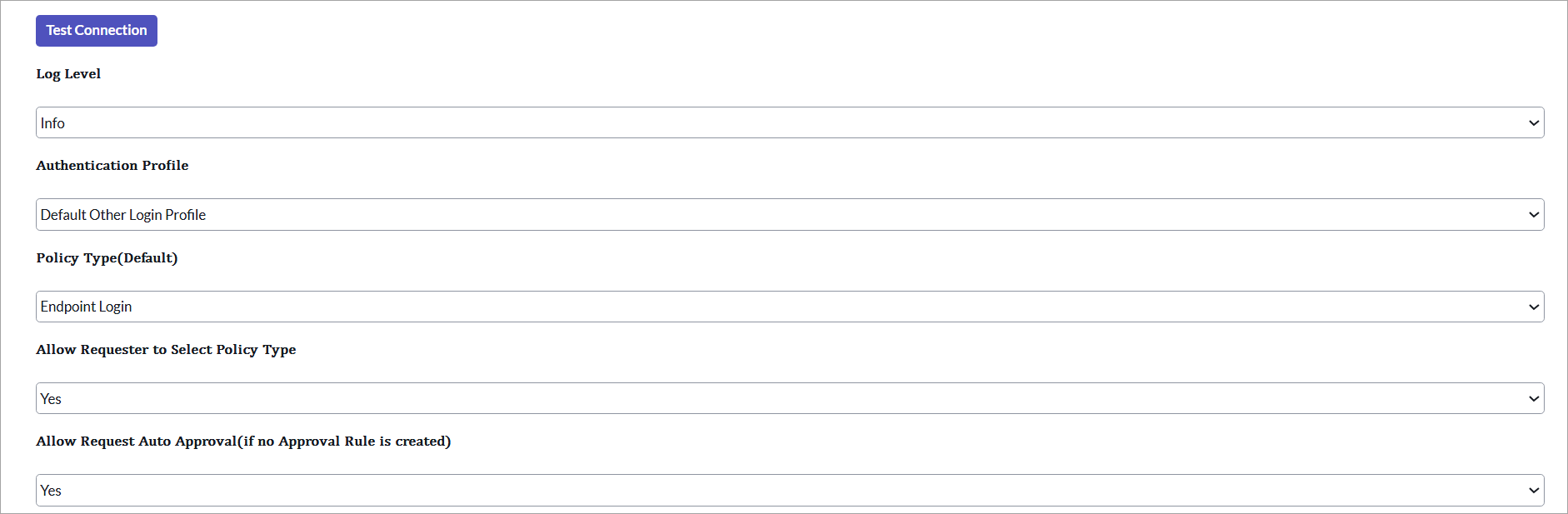
Task: Click the 'Default Other Login Profile' value text
Action: (x=123, y=215)
